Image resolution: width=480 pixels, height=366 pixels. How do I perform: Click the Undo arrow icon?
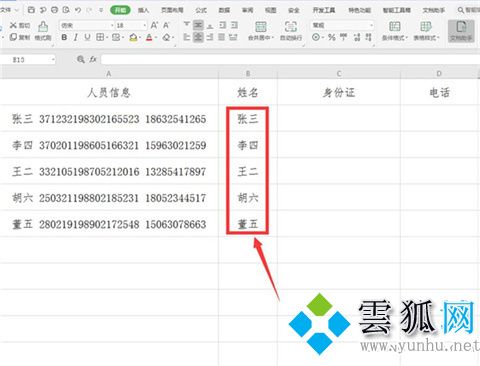point(78,10)
